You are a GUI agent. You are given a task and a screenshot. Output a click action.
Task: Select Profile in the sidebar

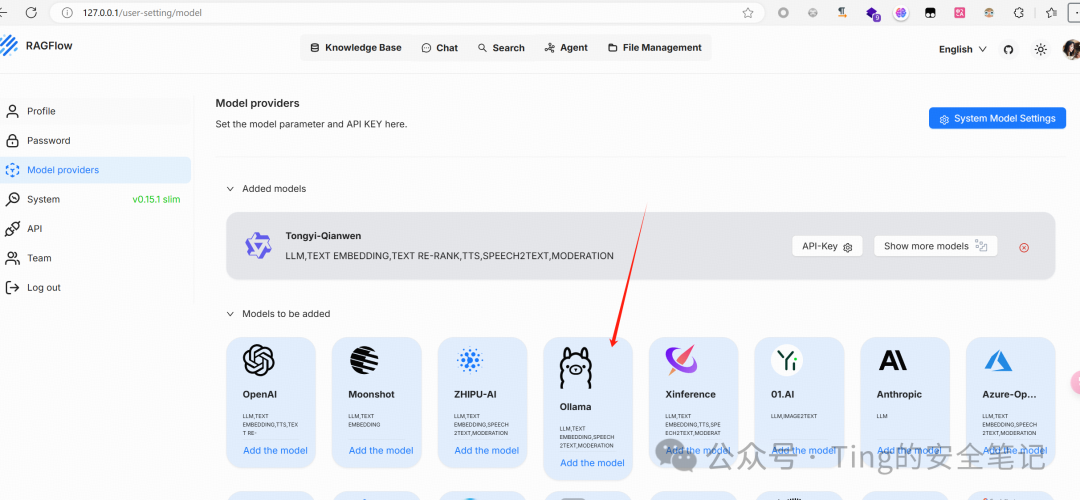[x=96, y=111]
